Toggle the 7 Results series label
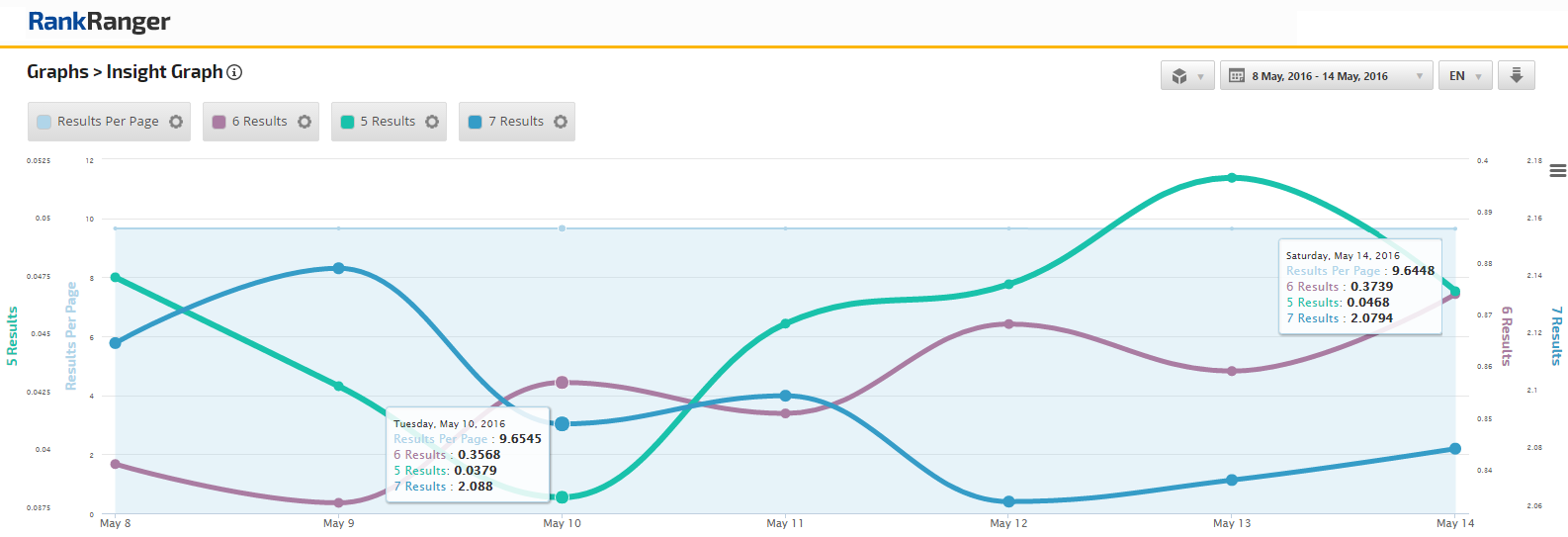Image resolution: width=1568 pixels, height=537 pixels. 516,122
